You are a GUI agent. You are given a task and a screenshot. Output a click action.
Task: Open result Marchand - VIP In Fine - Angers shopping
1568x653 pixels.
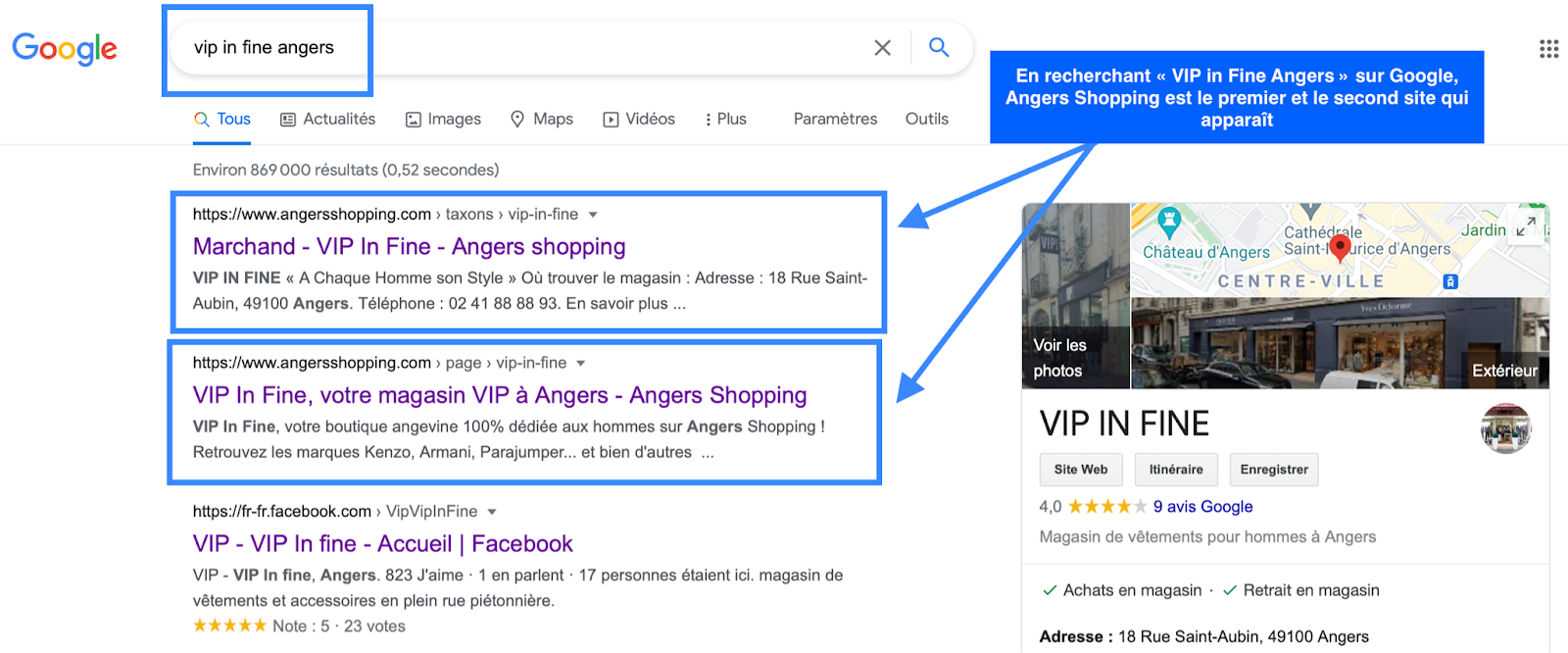[409, 246]
